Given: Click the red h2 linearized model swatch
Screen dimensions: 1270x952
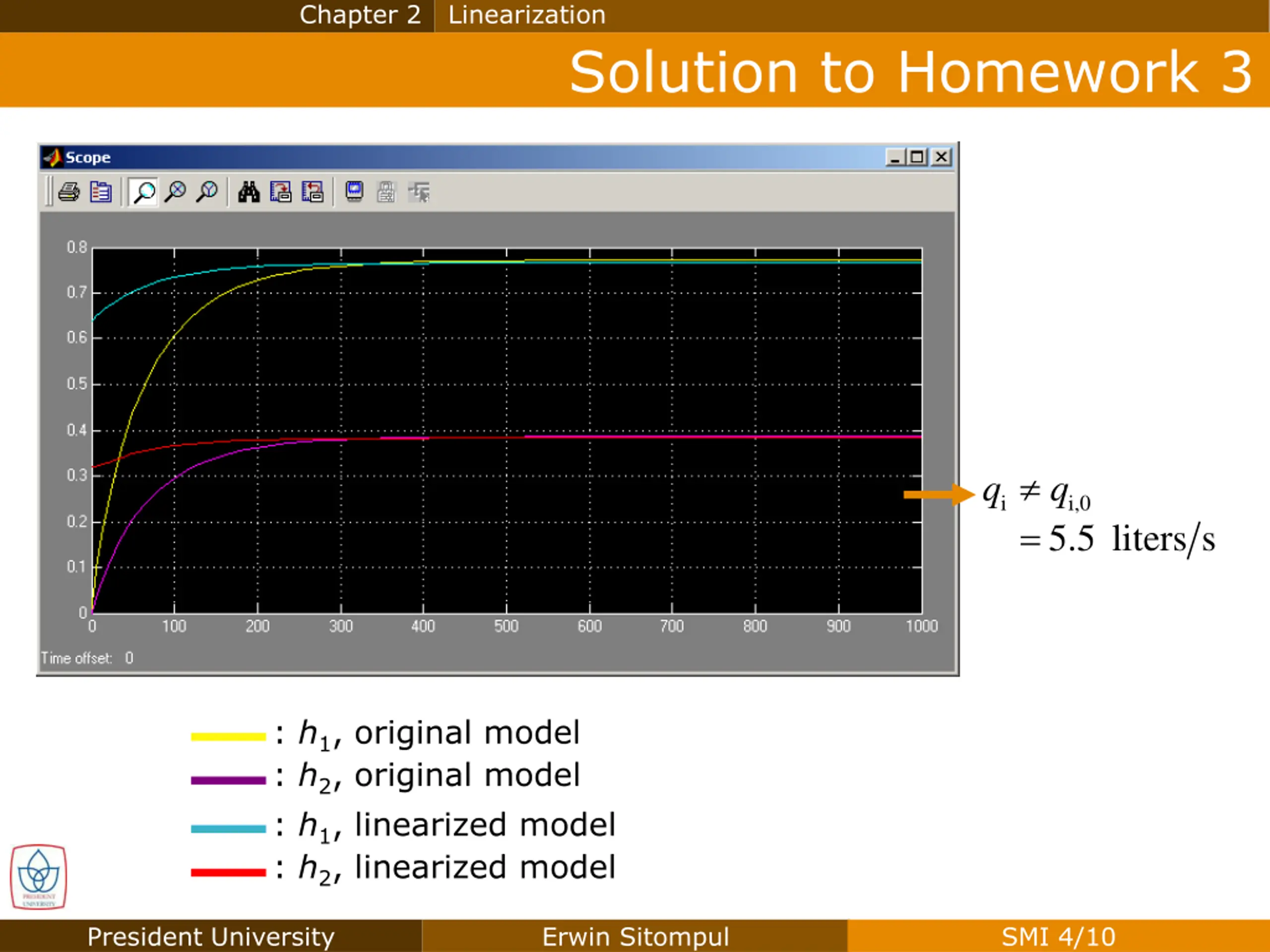Looking at the screenshot, I should 228,872.
